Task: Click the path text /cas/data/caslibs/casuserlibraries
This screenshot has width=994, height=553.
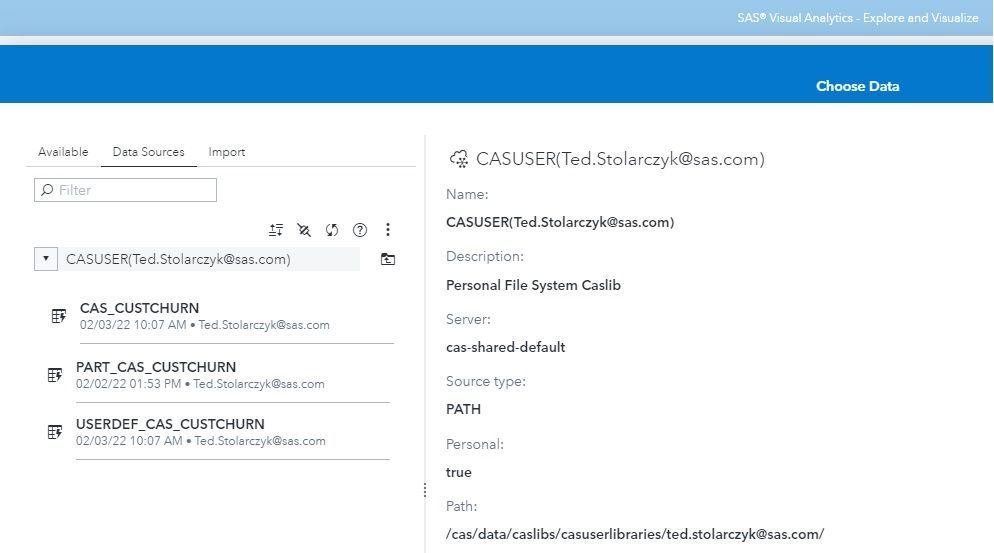Action: 635,534
